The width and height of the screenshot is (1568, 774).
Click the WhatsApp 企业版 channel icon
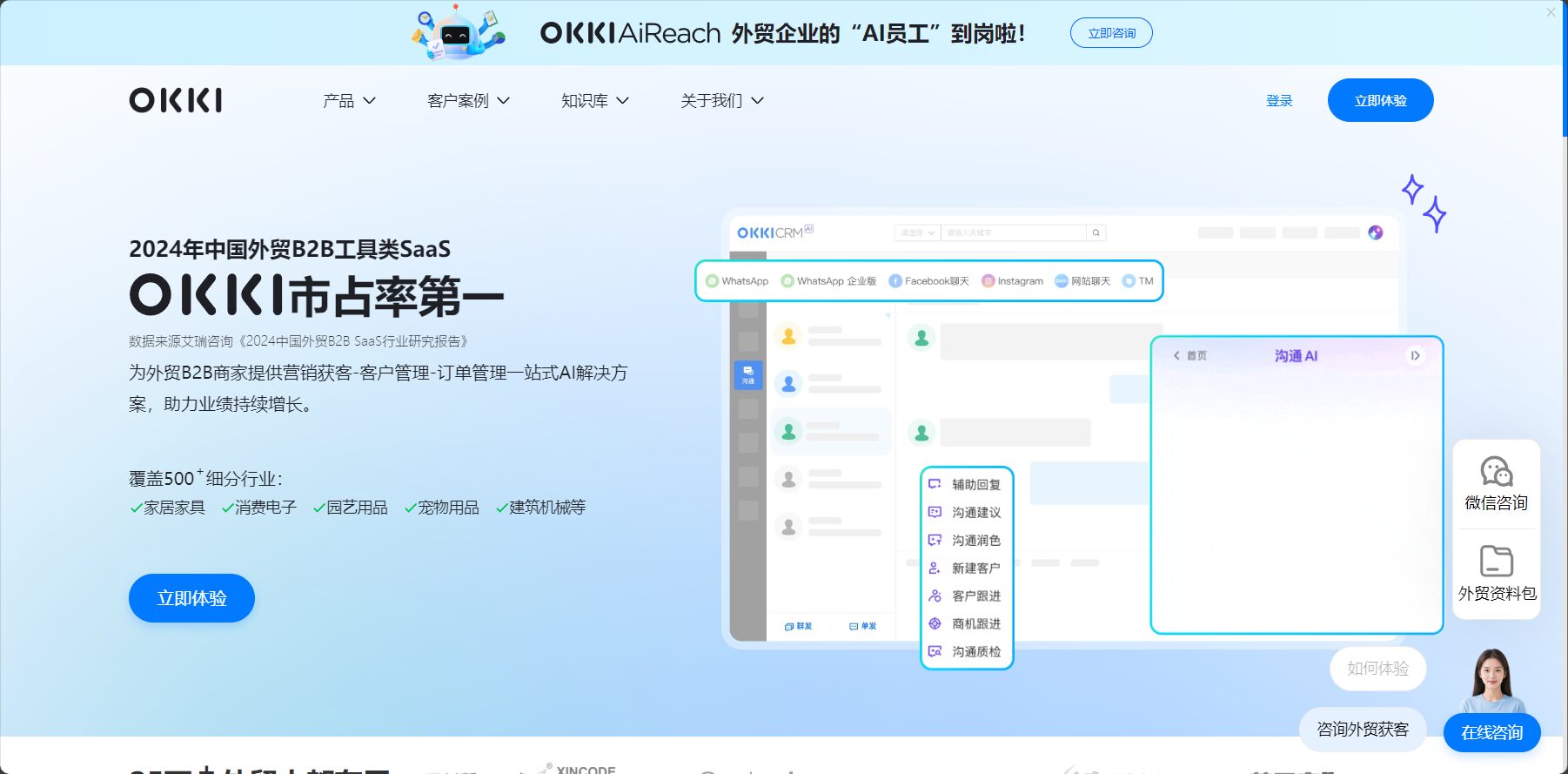click(x=787, y=281)
